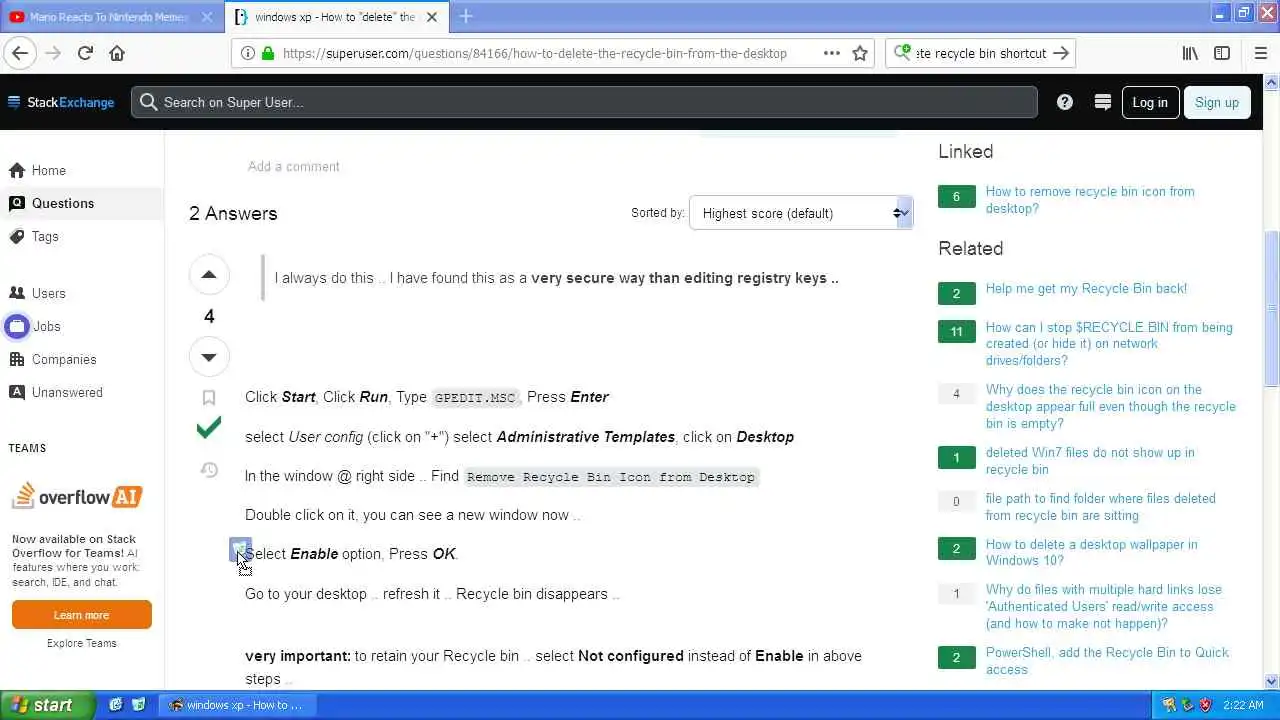
Task: Click the padlock site security icon
Action: click(x=267, y=53)
